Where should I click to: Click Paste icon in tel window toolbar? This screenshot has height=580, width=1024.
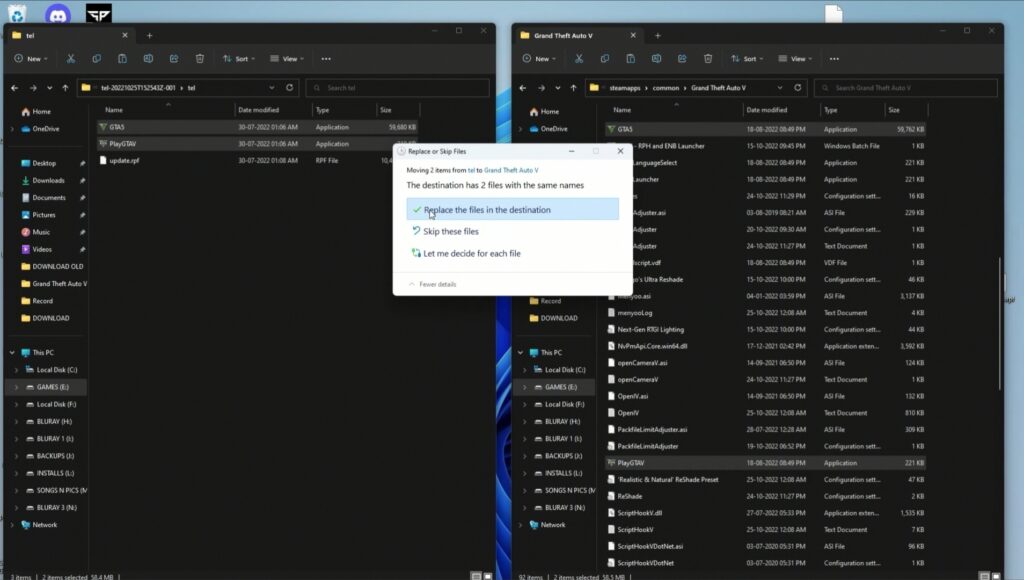coord(122,59)
